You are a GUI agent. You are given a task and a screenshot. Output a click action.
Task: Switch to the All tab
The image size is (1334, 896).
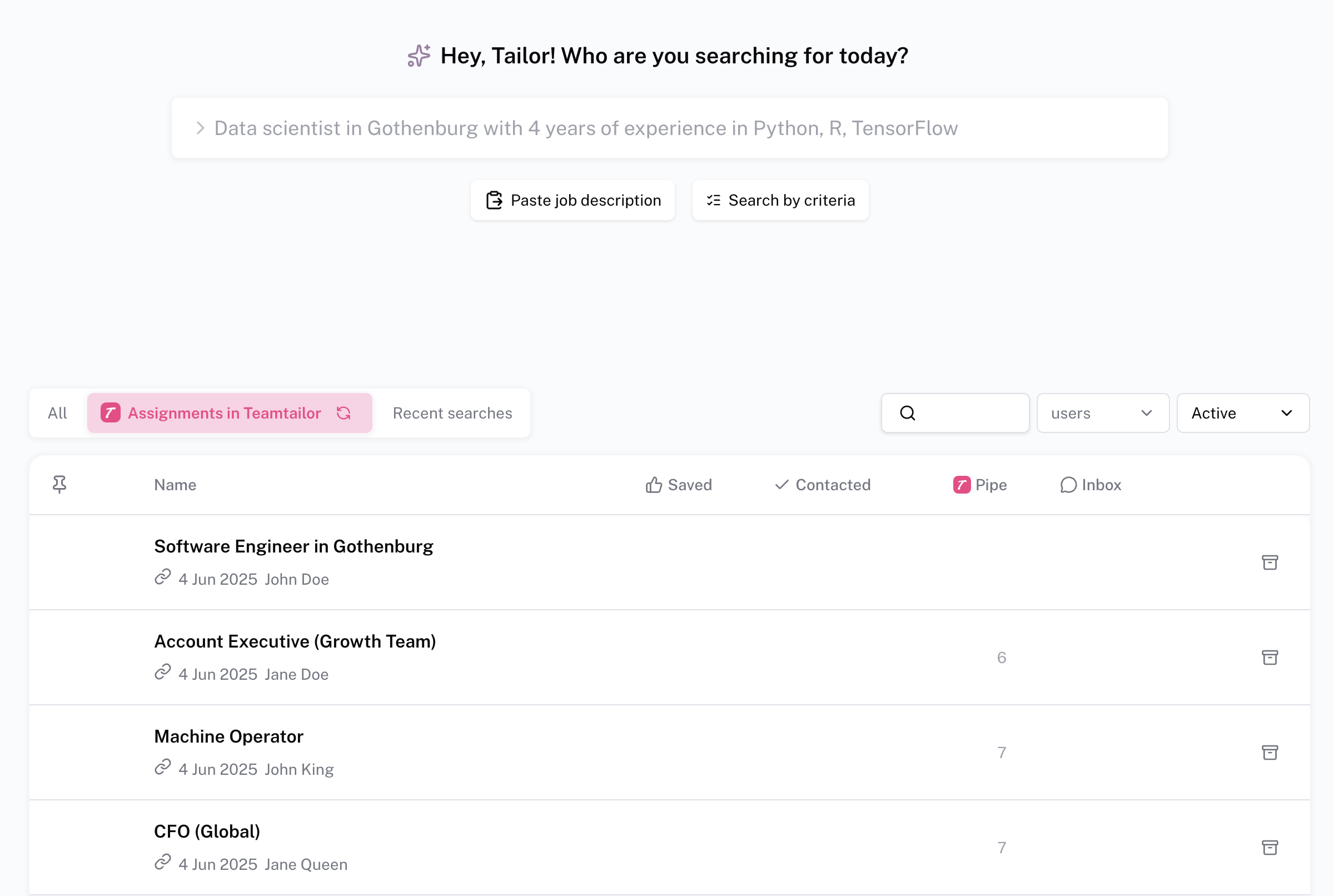coord(57,412)
